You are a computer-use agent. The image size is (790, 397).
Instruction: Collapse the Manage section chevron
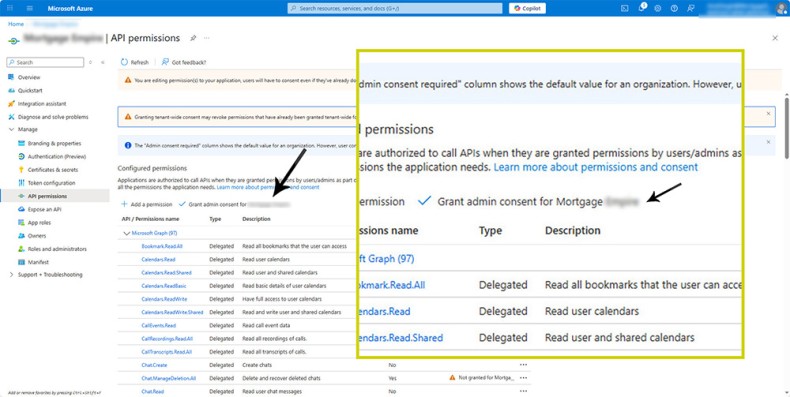pyautogui.click(x=11, y=129)
